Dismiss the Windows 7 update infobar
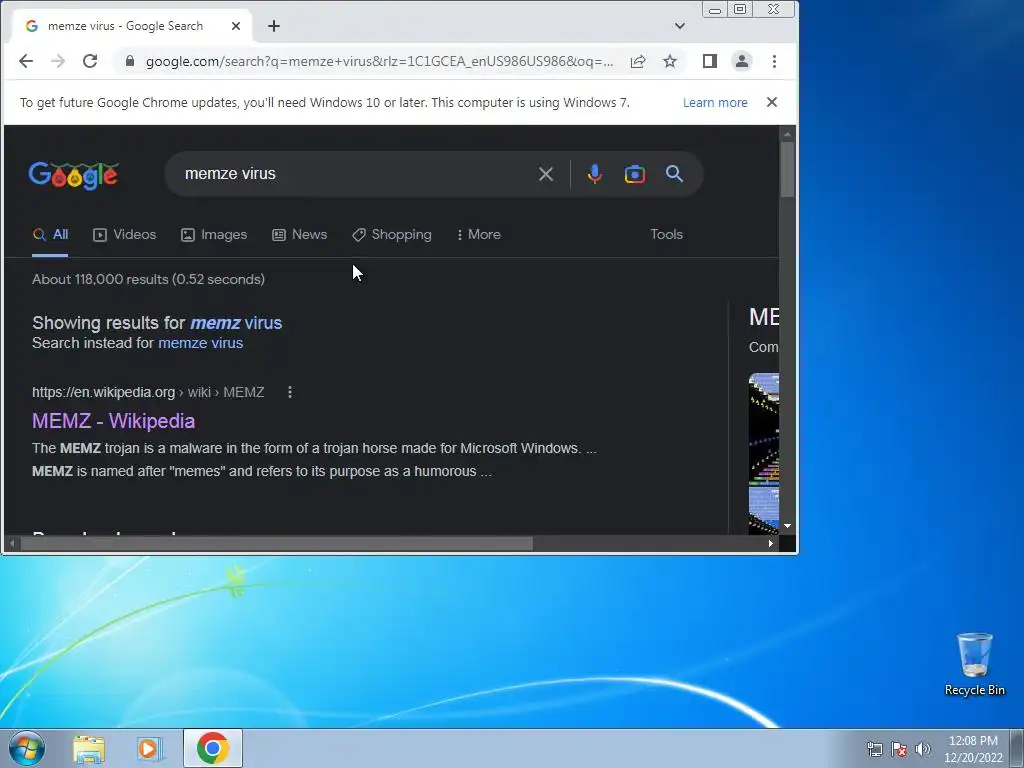The width and height of the screenshot is (1024, 768). 772,103
